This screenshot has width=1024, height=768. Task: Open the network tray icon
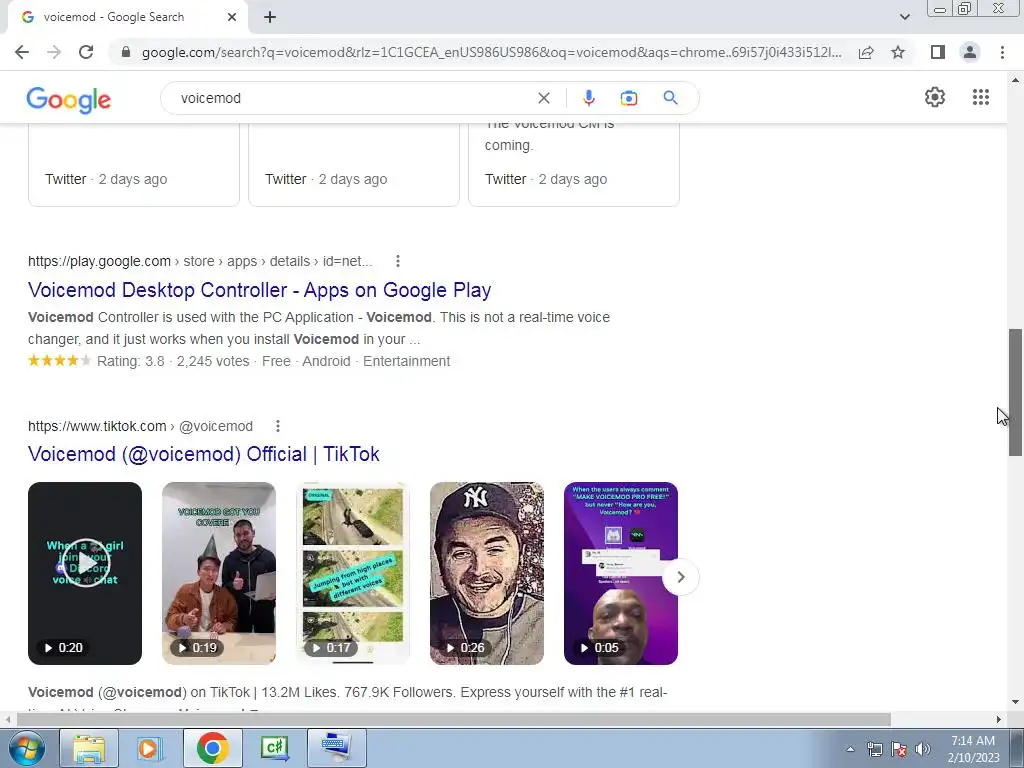(874, 749)
